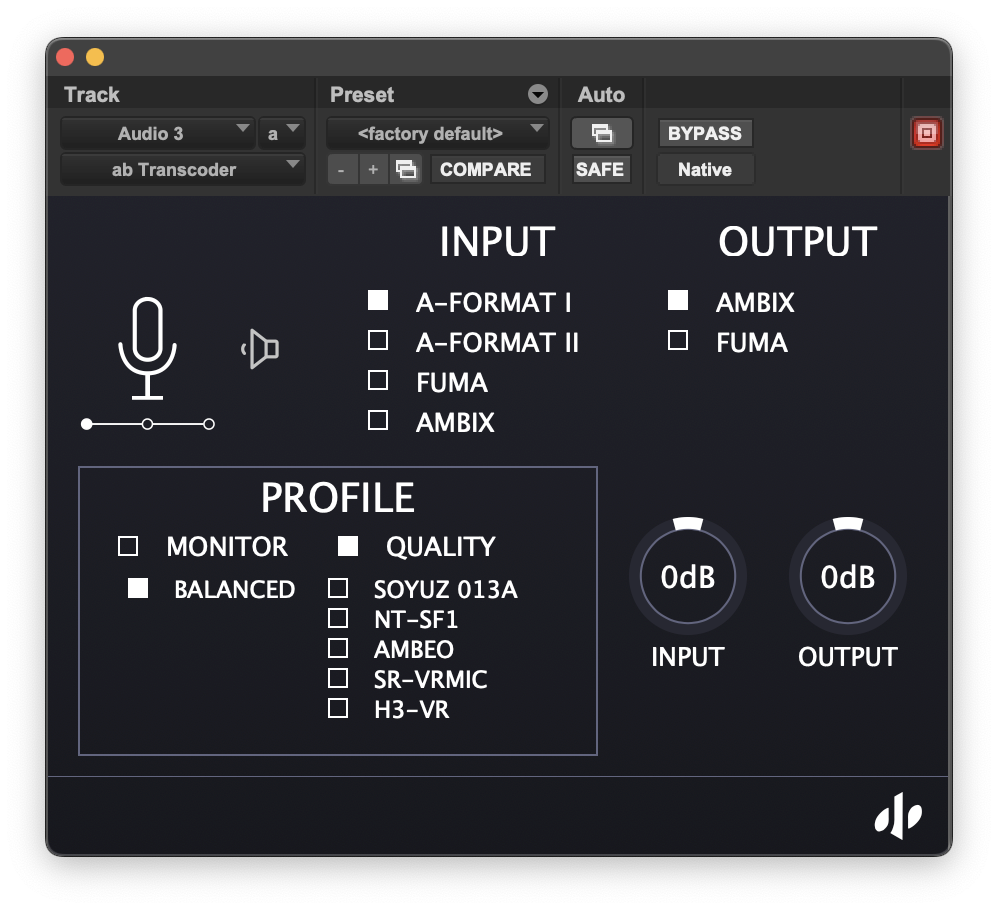Open the factory default preset dropdown
Screen dimensions: 998x910
(x=437, y=132)
